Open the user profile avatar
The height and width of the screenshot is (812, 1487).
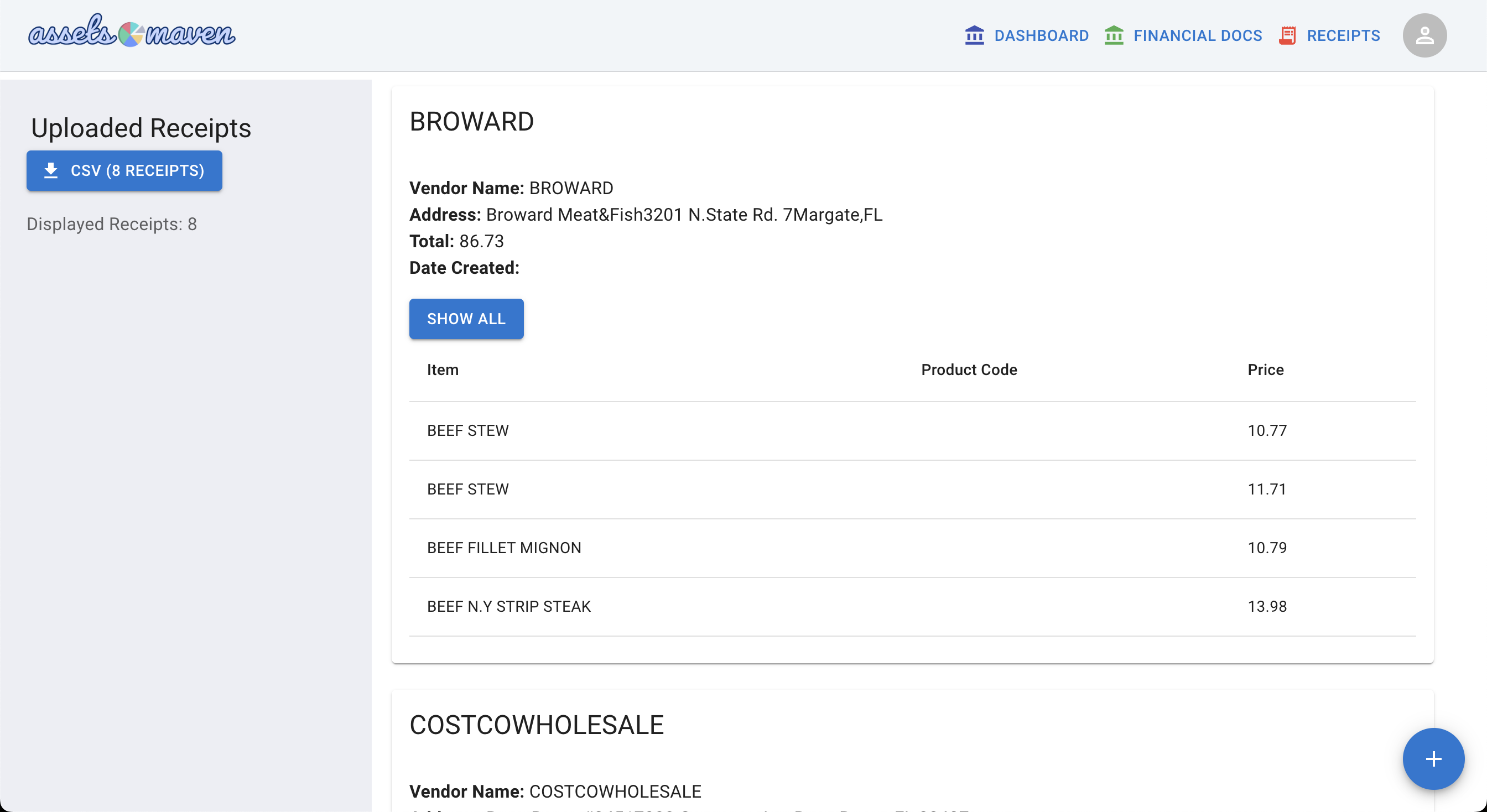click(1424, 35)
